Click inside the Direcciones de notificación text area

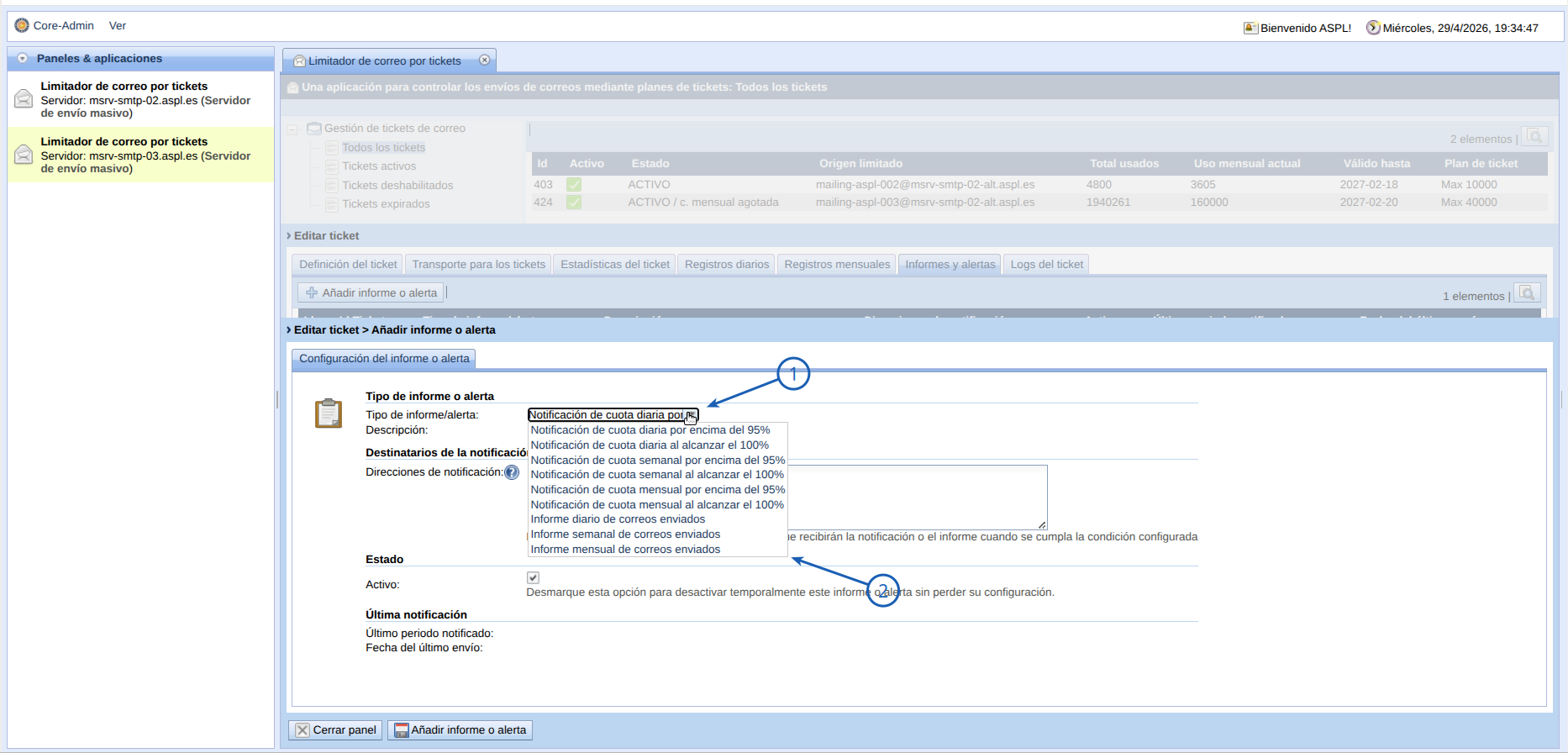tap(916, 496)
